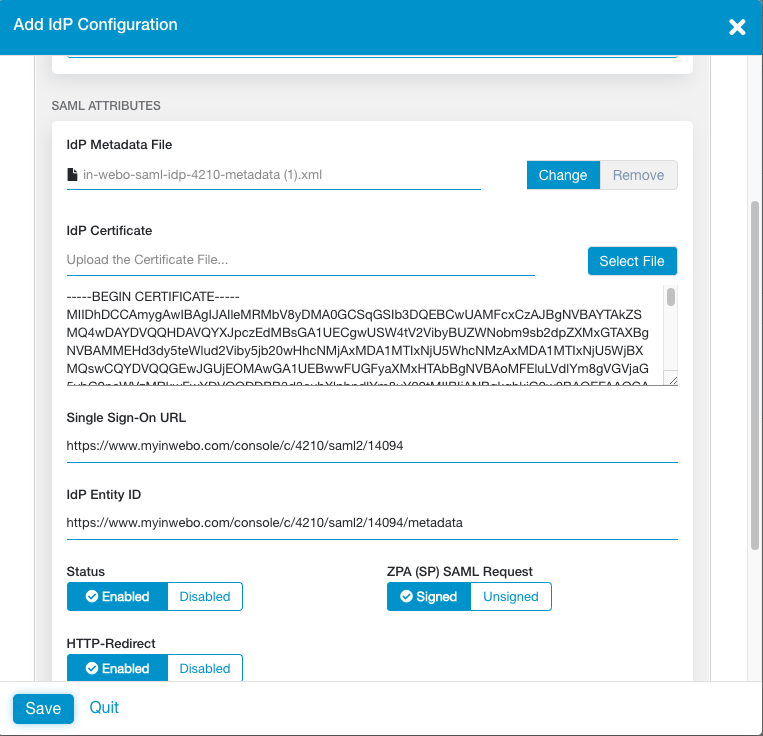Enable HTTP-Redirect option
This screenshot has height=736, width=763.
(x=117, y=668)
